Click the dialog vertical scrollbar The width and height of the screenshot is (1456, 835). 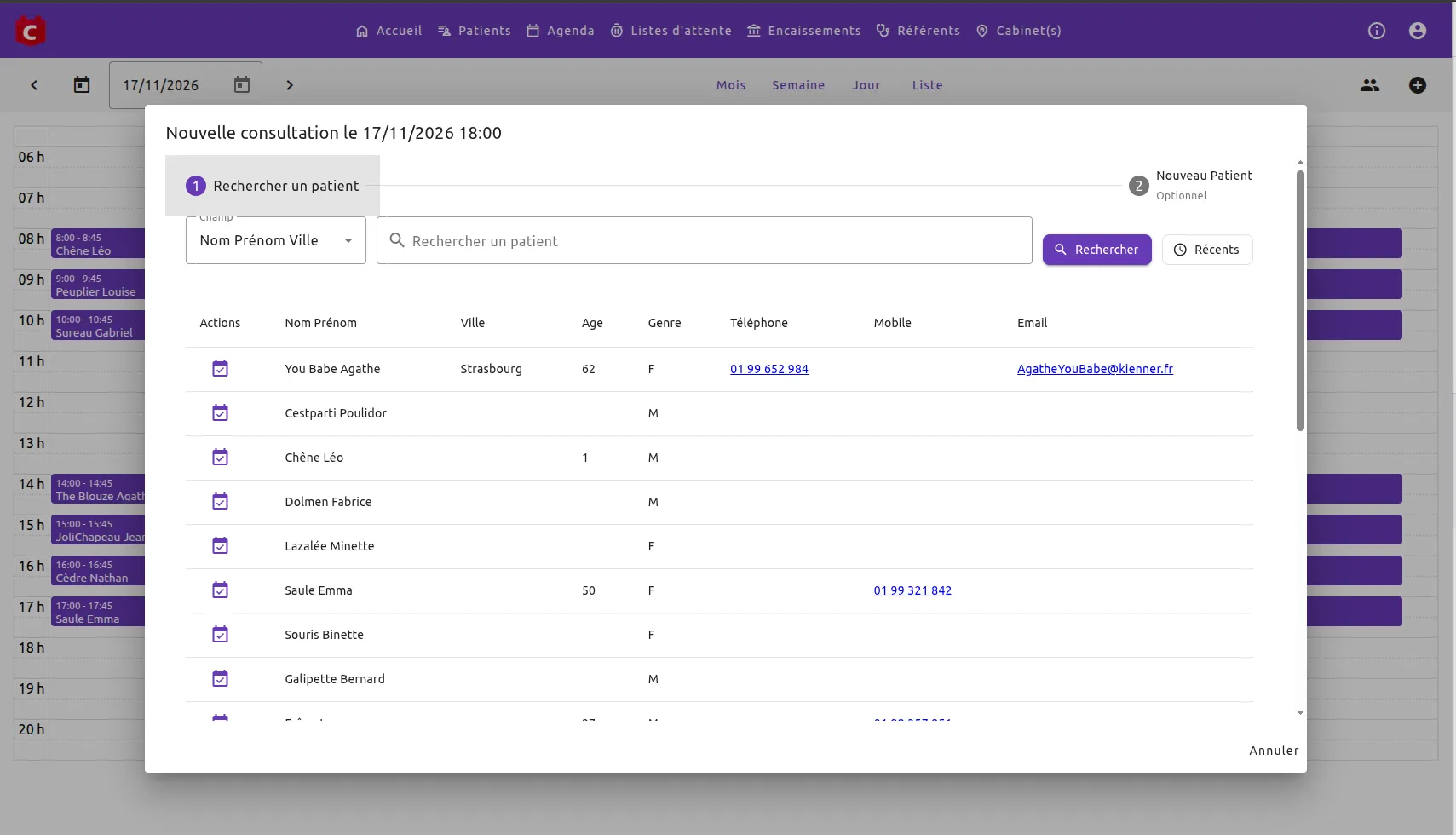point(1300,301)
